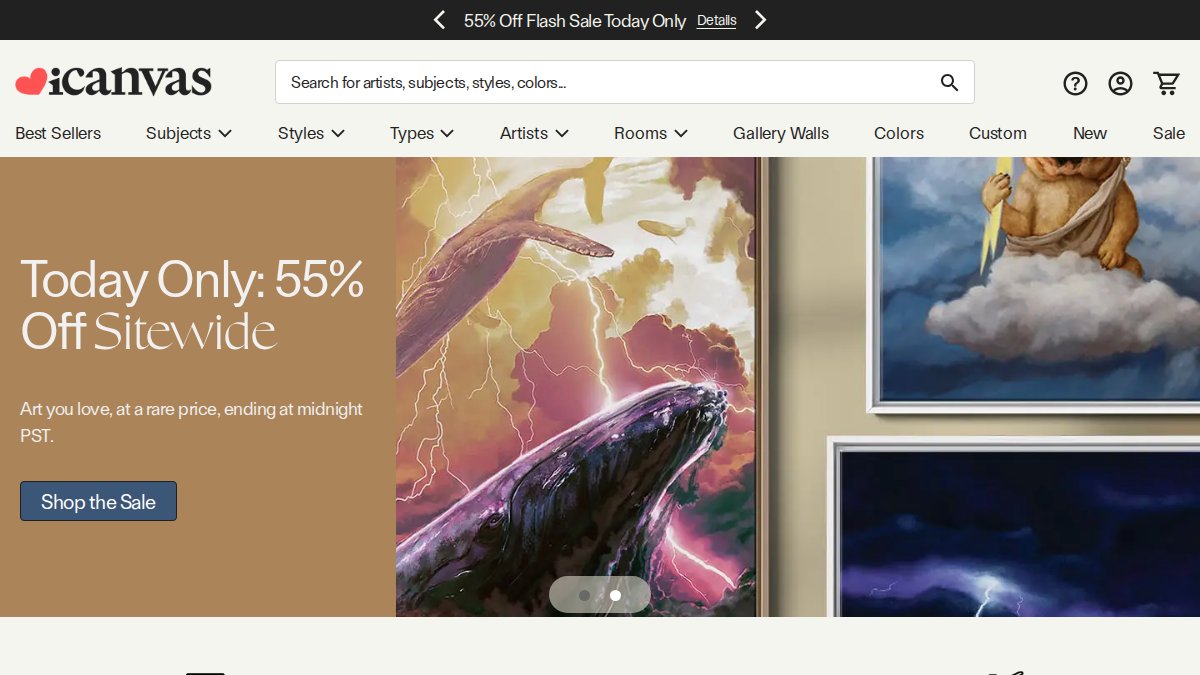Expand the Rooms menu
Image resolution: width=1200 pixels, height=675 pixels.
tap(651, 133)
